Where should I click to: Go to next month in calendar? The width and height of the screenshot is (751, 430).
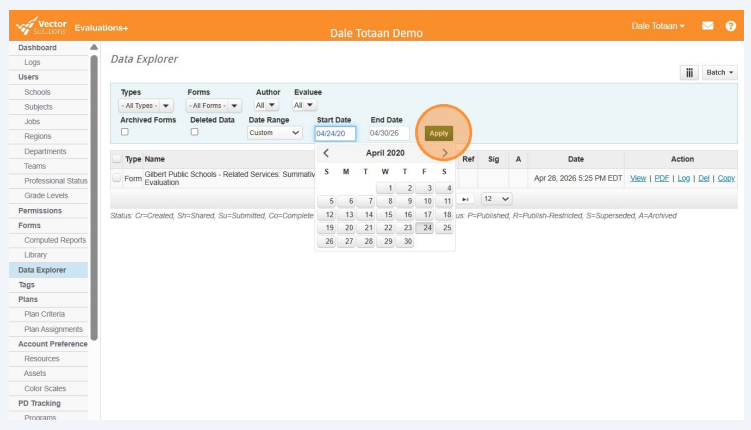point(444,153)
